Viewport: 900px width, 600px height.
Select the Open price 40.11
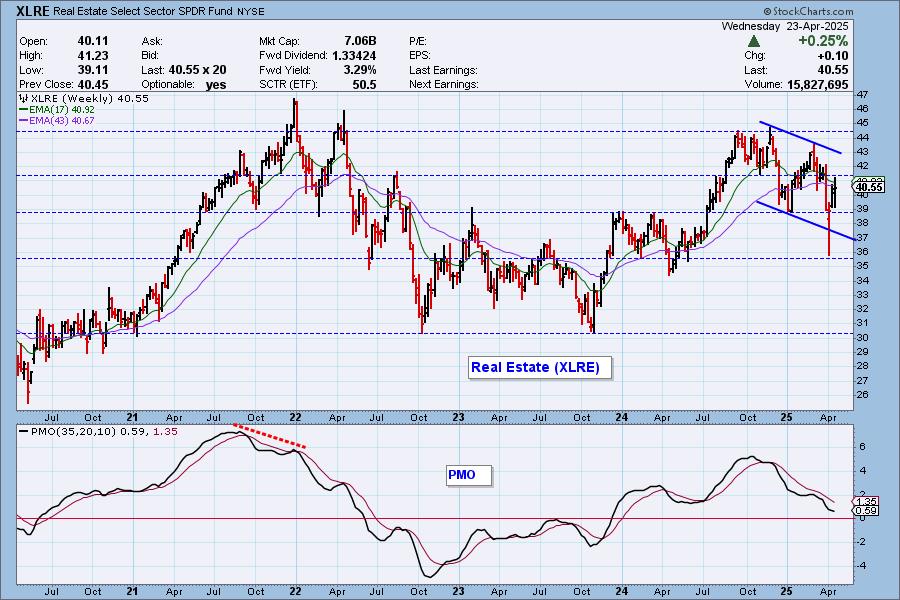tap(93, 41)
